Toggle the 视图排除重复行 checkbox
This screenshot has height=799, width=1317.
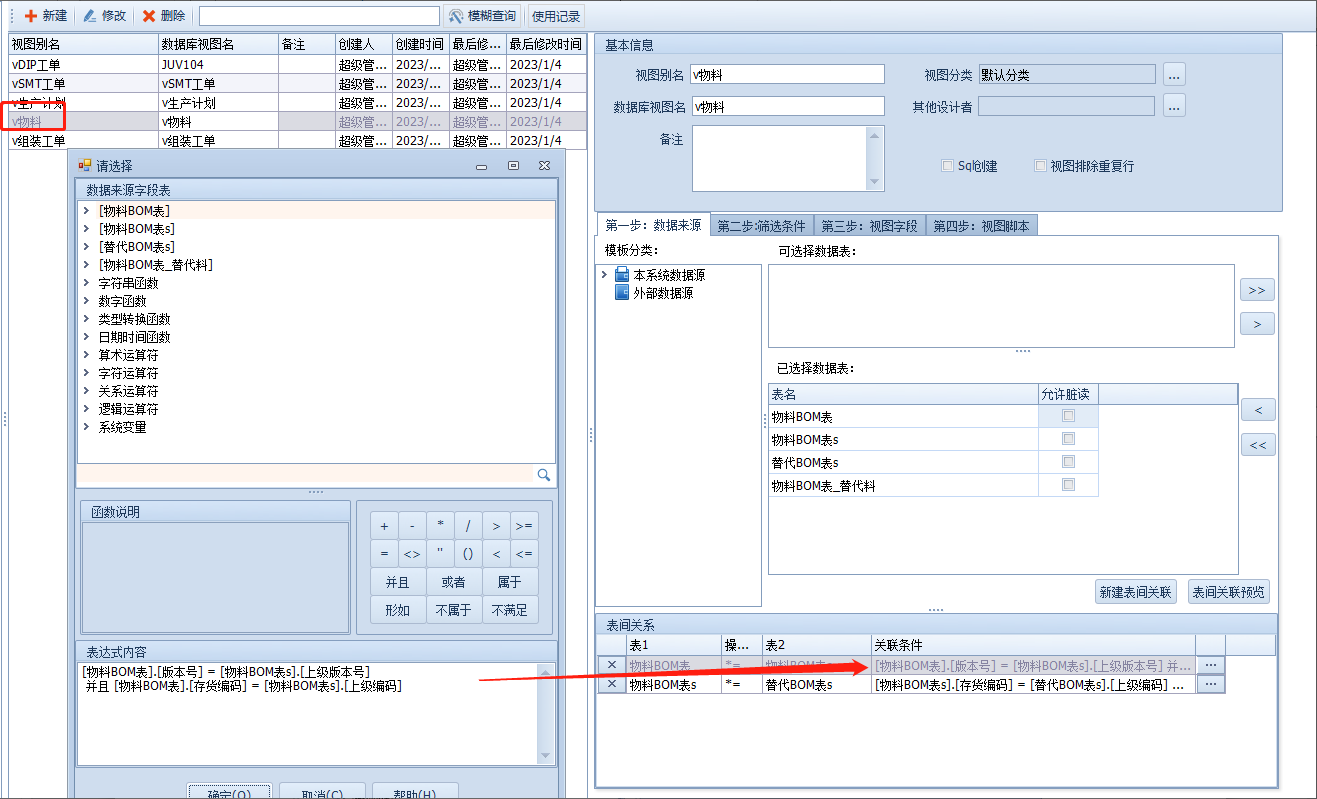click(1040, 166)
